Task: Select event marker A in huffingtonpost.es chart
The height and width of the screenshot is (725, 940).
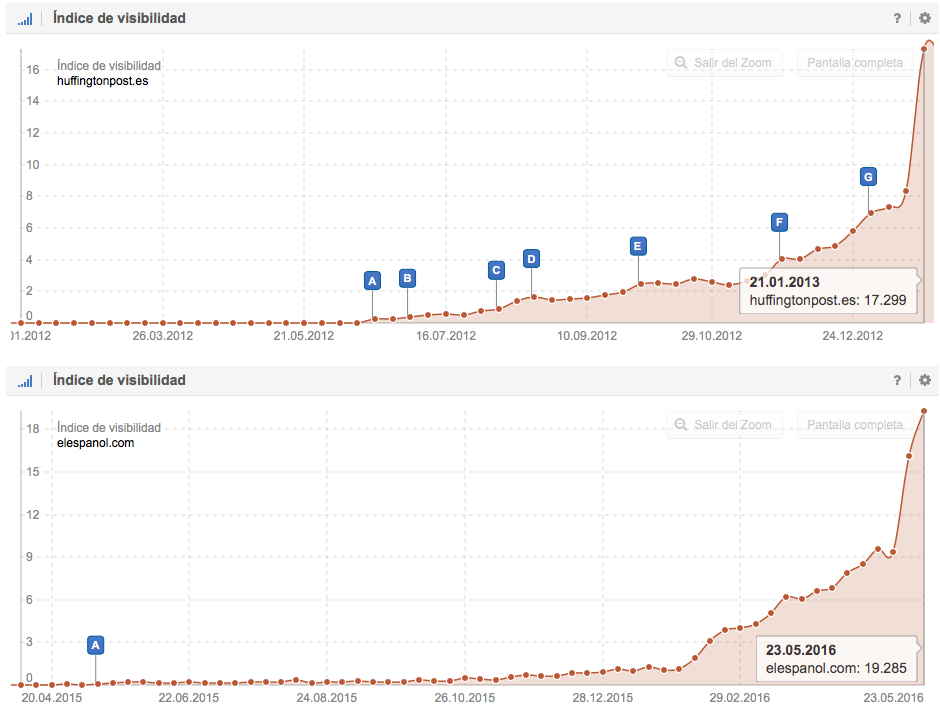Action: tap(372, 281)
